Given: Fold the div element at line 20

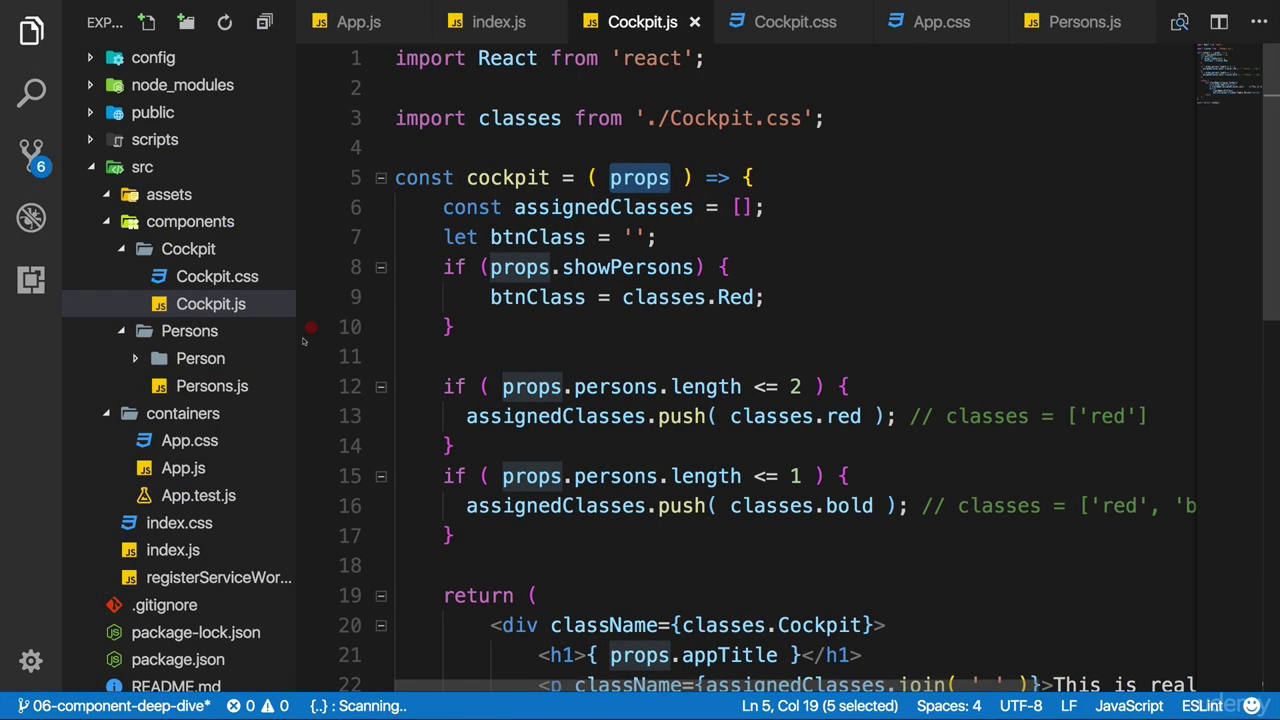Looking at the screenshot, I should [381, 626].
